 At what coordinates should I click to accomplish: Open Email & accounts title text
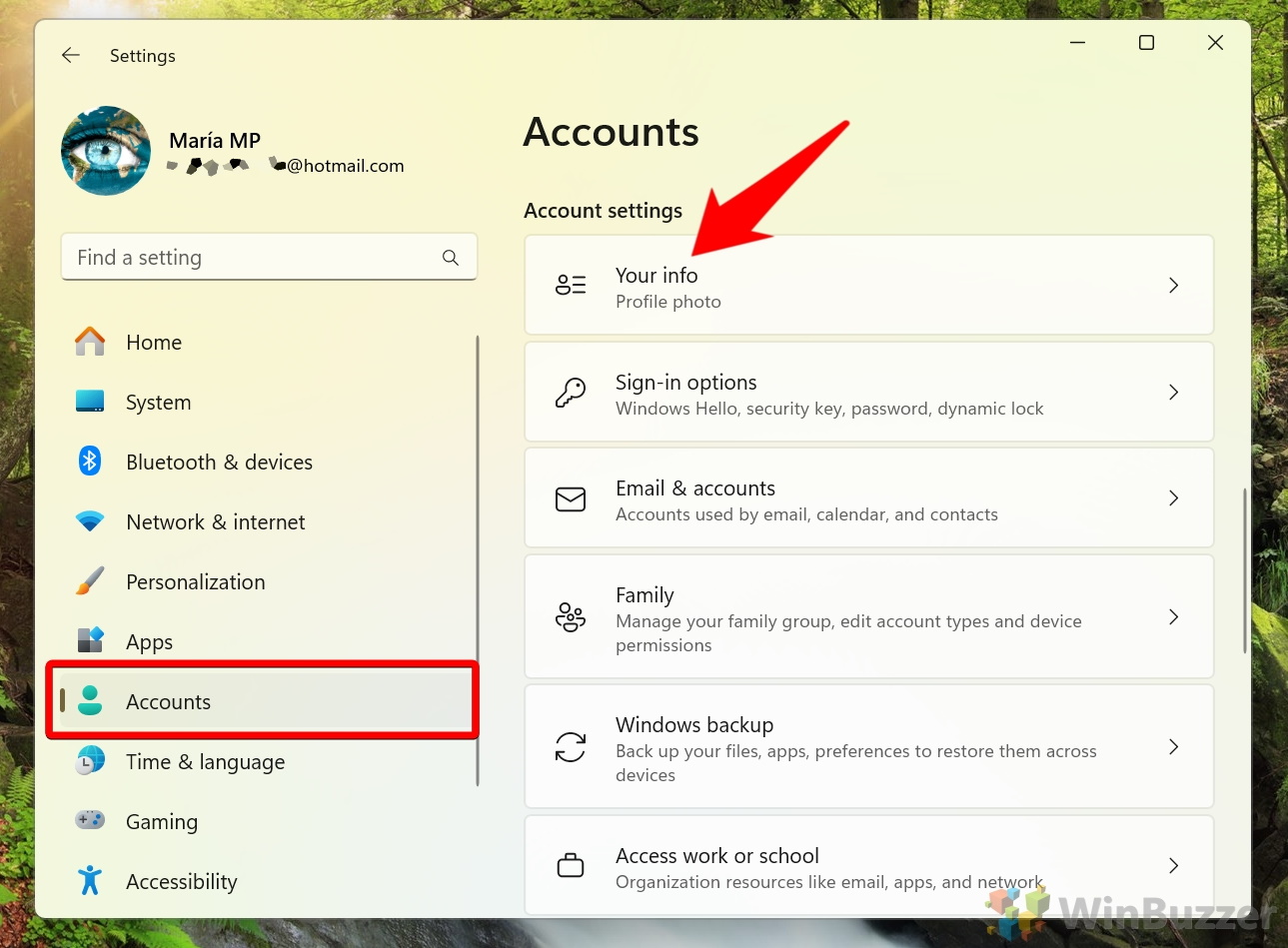point(695,488)
